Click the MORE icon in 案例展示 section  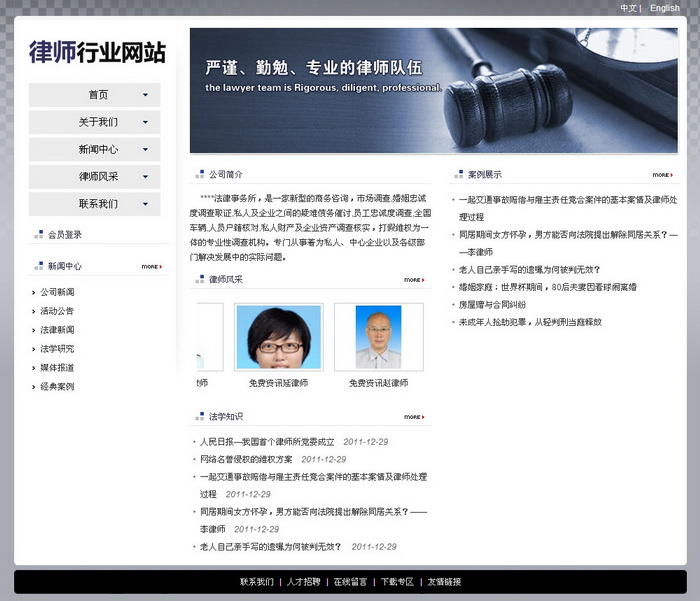coord(662,175)
